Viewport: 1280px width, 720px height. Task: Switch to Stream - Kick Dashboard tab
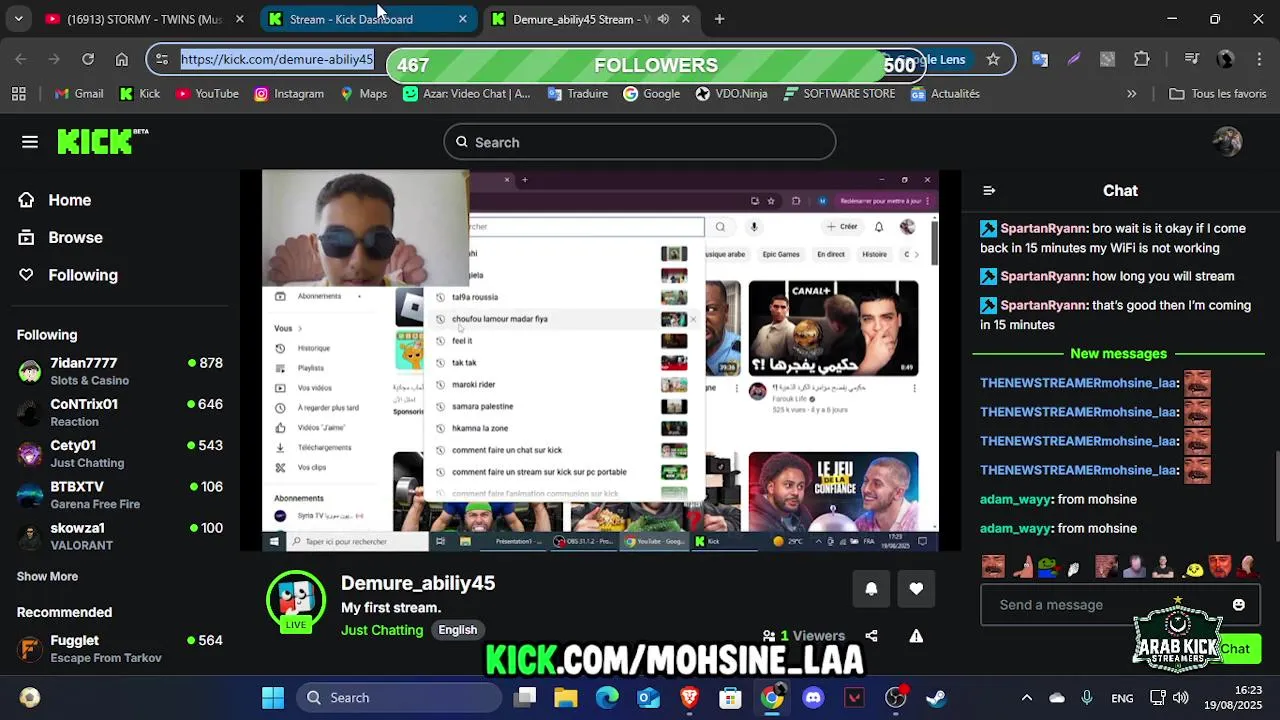pos(368,19)
